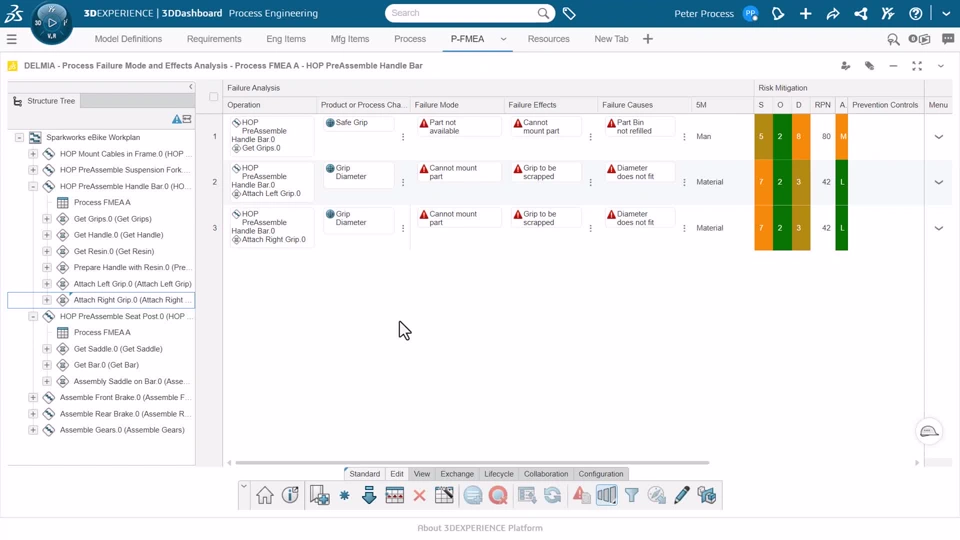
Task: Click the blue down arrow toolbar icon
Action: [x=369, y=495]
